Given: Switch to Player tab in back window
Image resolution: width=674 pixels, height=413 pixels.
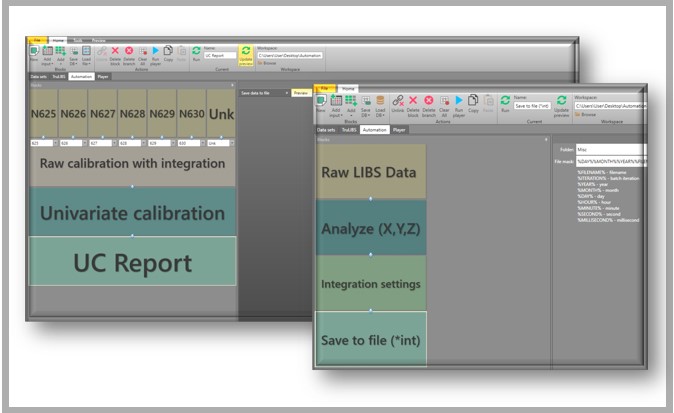Looking at the screenshot, I should tap(103, 76).
